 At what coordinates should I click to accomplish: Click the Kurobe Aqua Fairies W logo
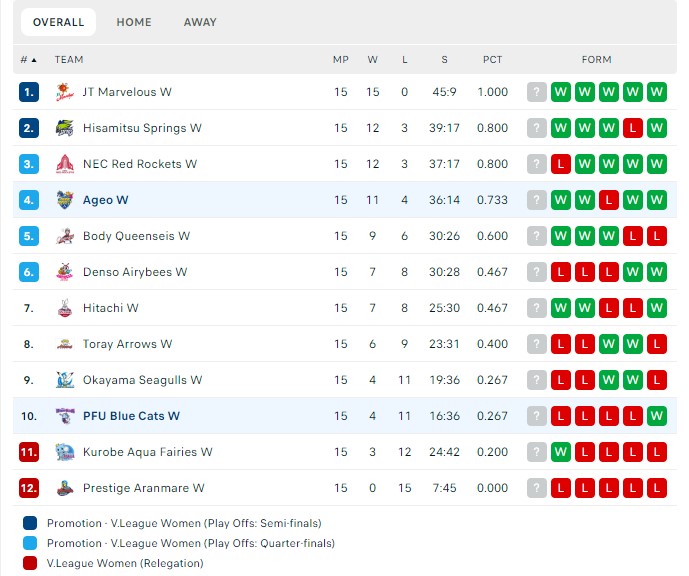click(x=65, y=452)
